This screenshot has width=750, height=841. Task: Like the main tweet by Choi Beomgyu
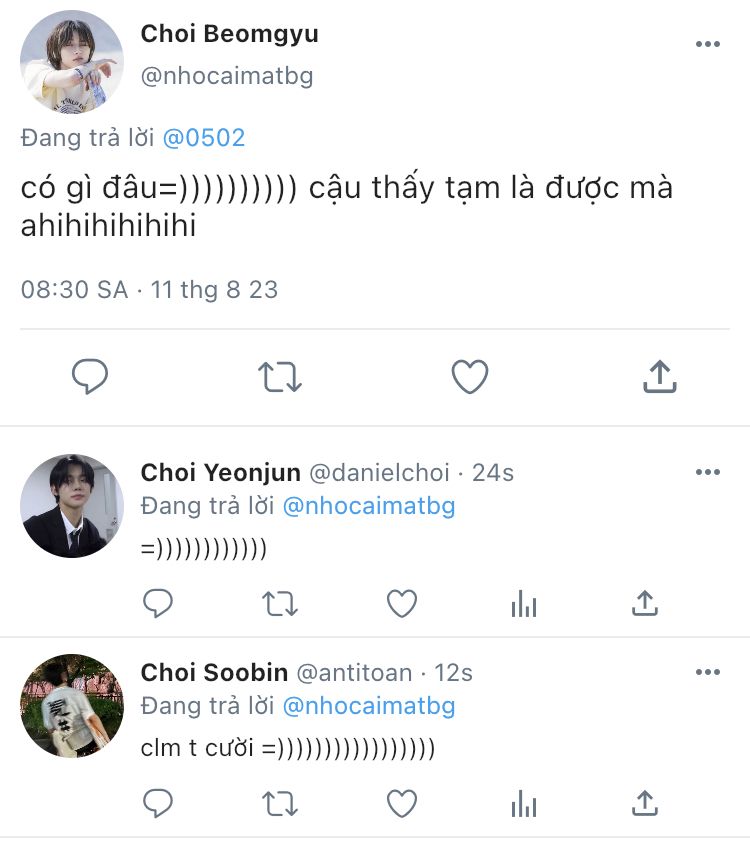point(469,377)
